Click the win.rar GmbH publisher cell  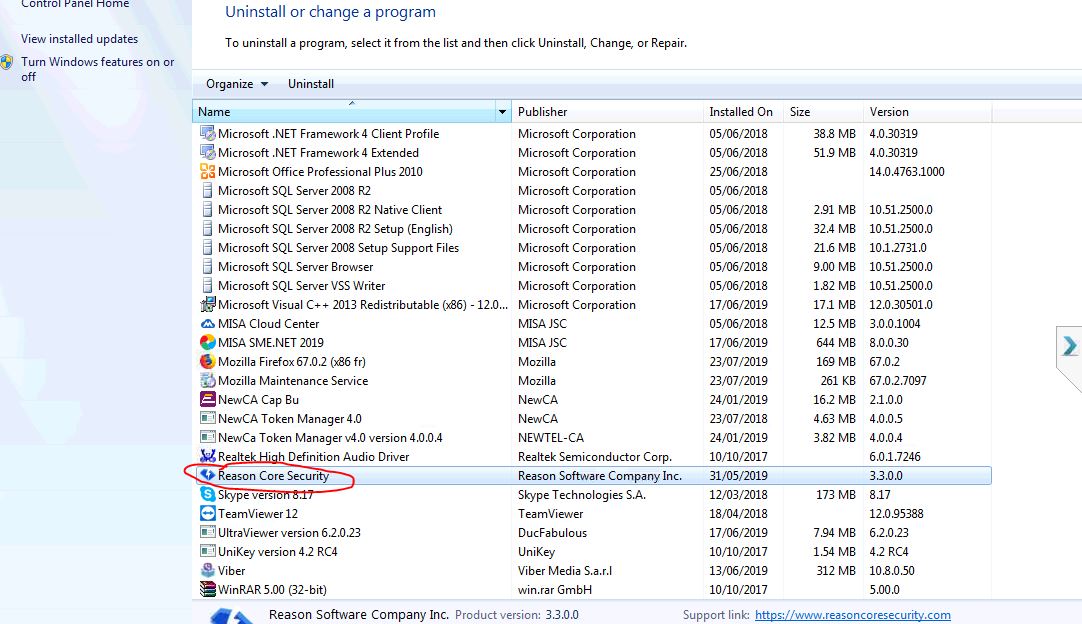(555, 589)
